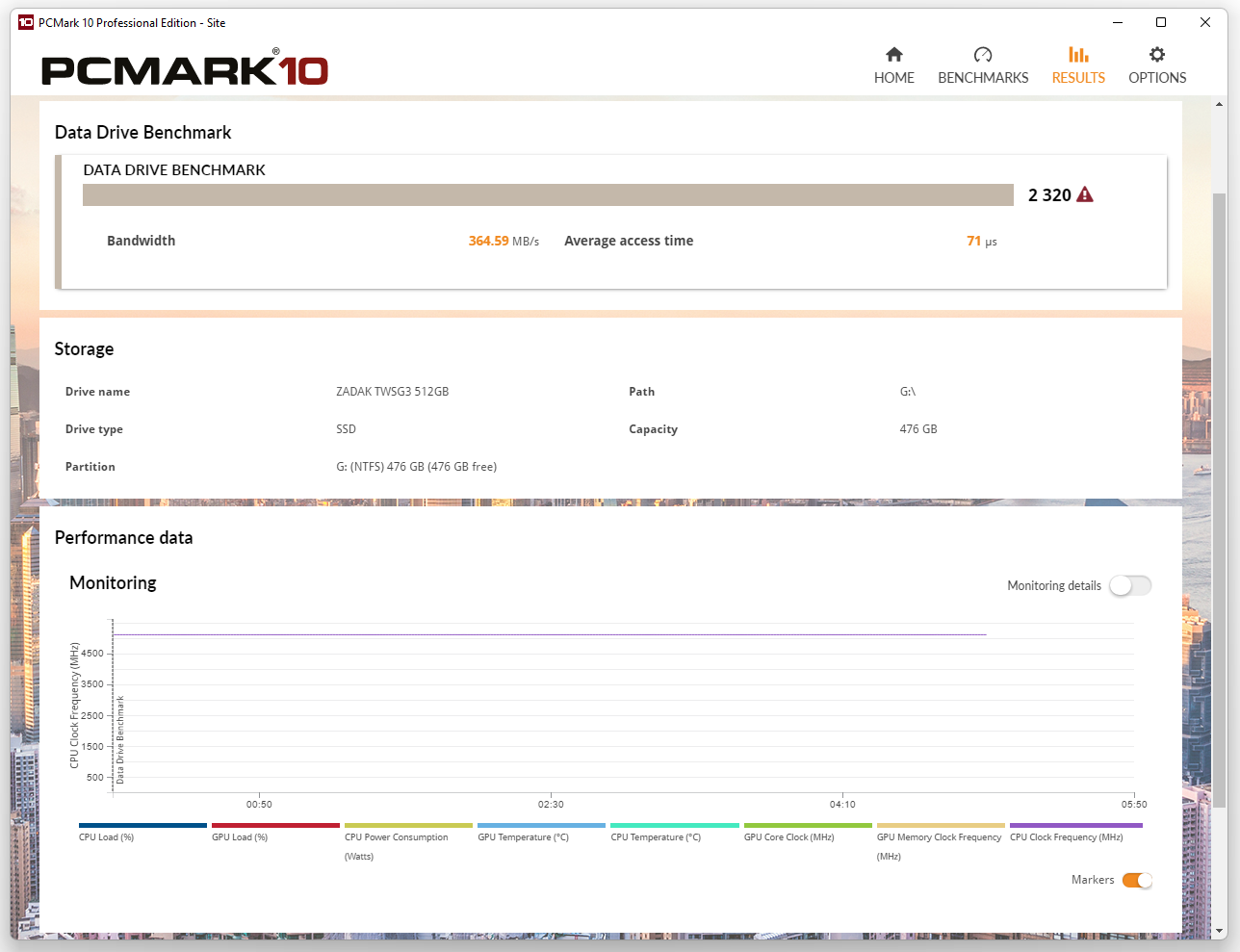
Task: Click the score value 2 320
Action: pos(1049,195)
